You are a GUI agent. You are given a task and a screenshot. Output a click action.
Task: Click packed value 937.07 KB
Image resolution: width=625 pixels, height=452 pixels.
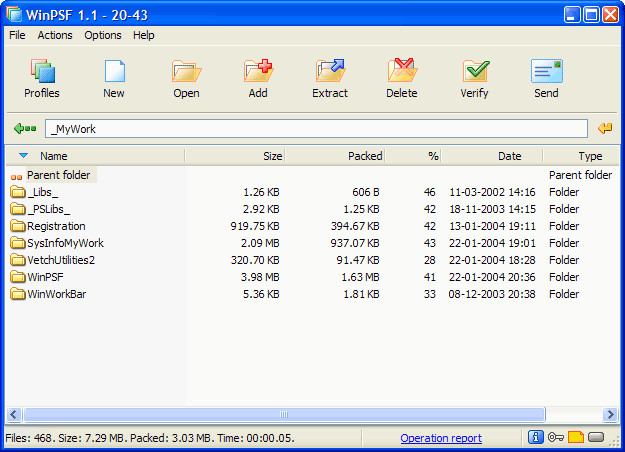click(355, 243)
